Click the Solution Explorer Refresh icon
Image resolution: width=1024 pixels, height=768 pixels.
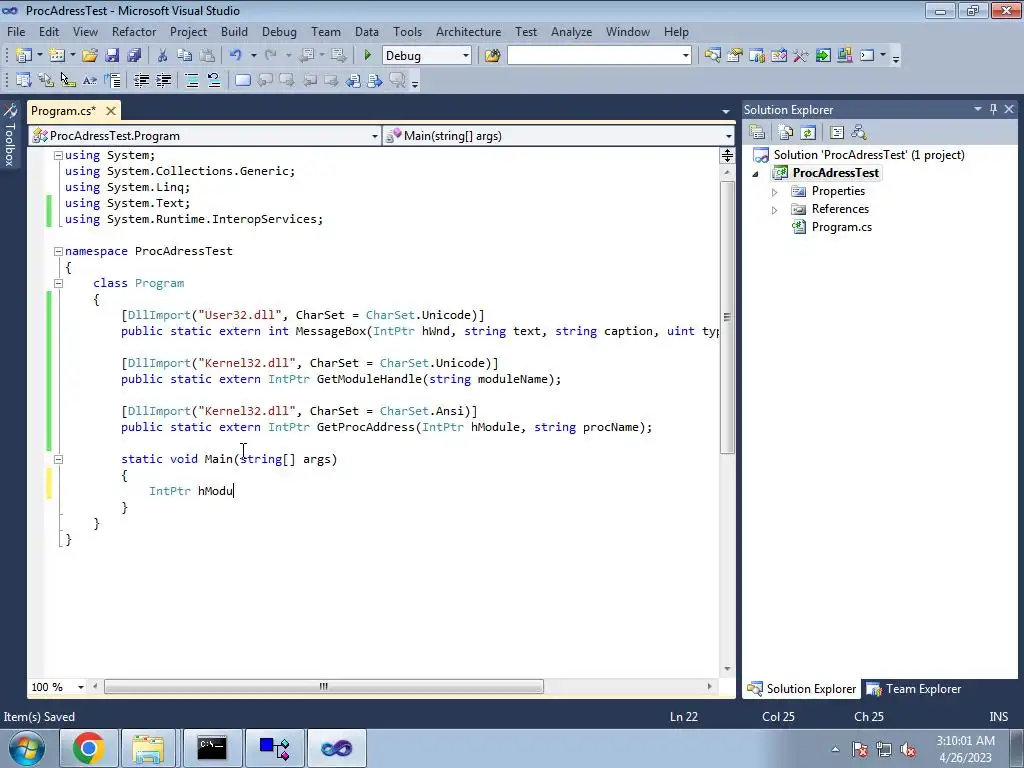[808, 133]
